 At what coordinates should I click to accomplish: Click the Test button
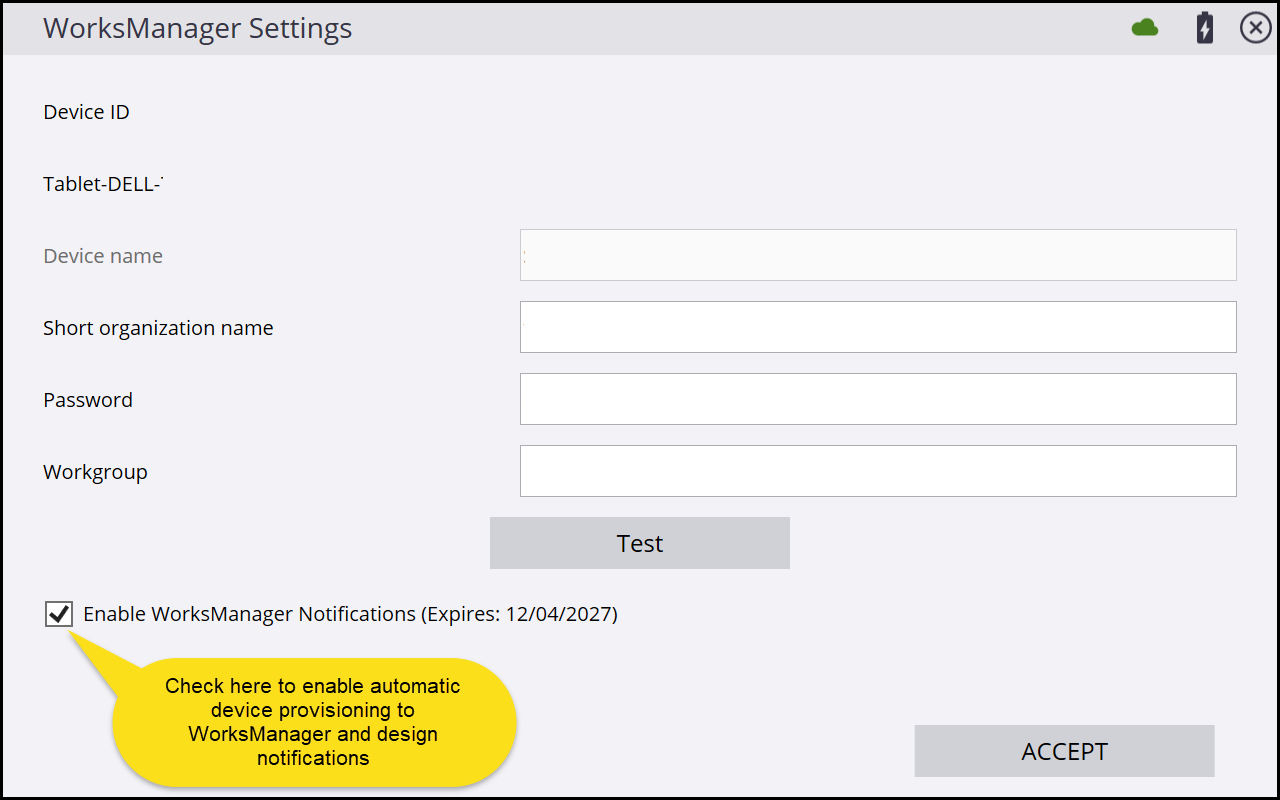(640, 543)
